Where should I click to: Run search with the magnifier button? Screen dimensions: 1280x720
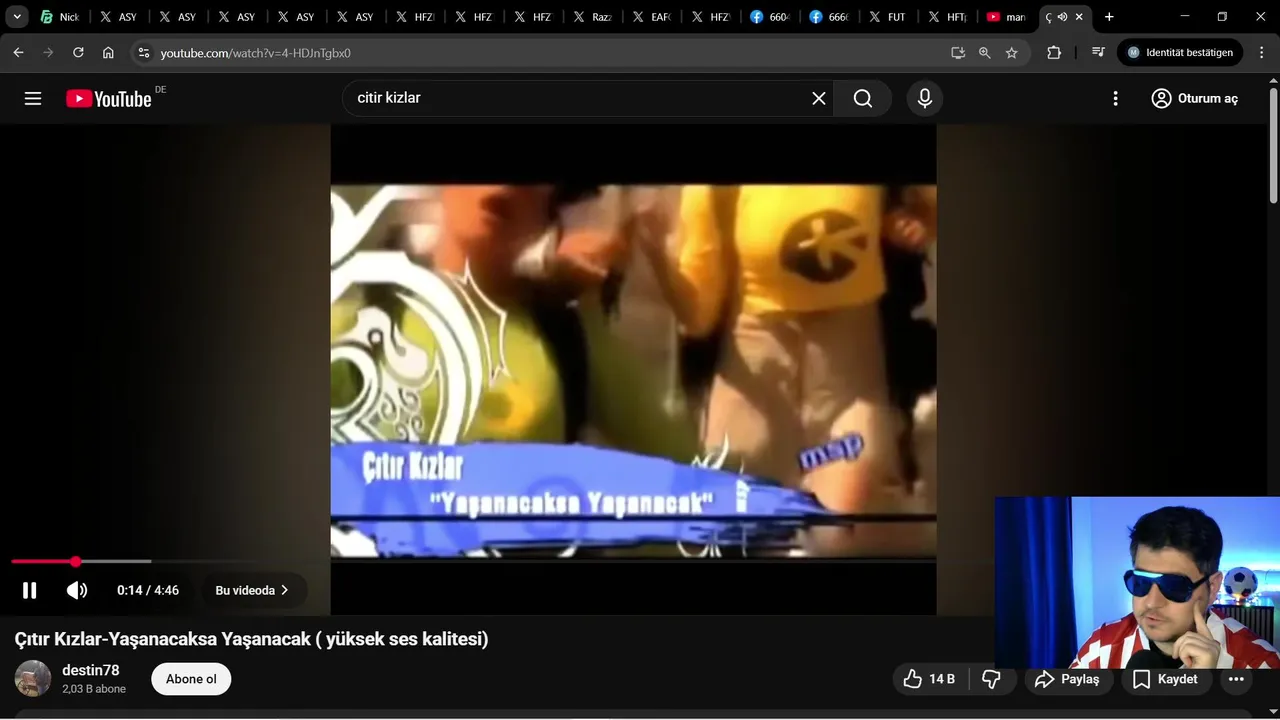[863, 98]
